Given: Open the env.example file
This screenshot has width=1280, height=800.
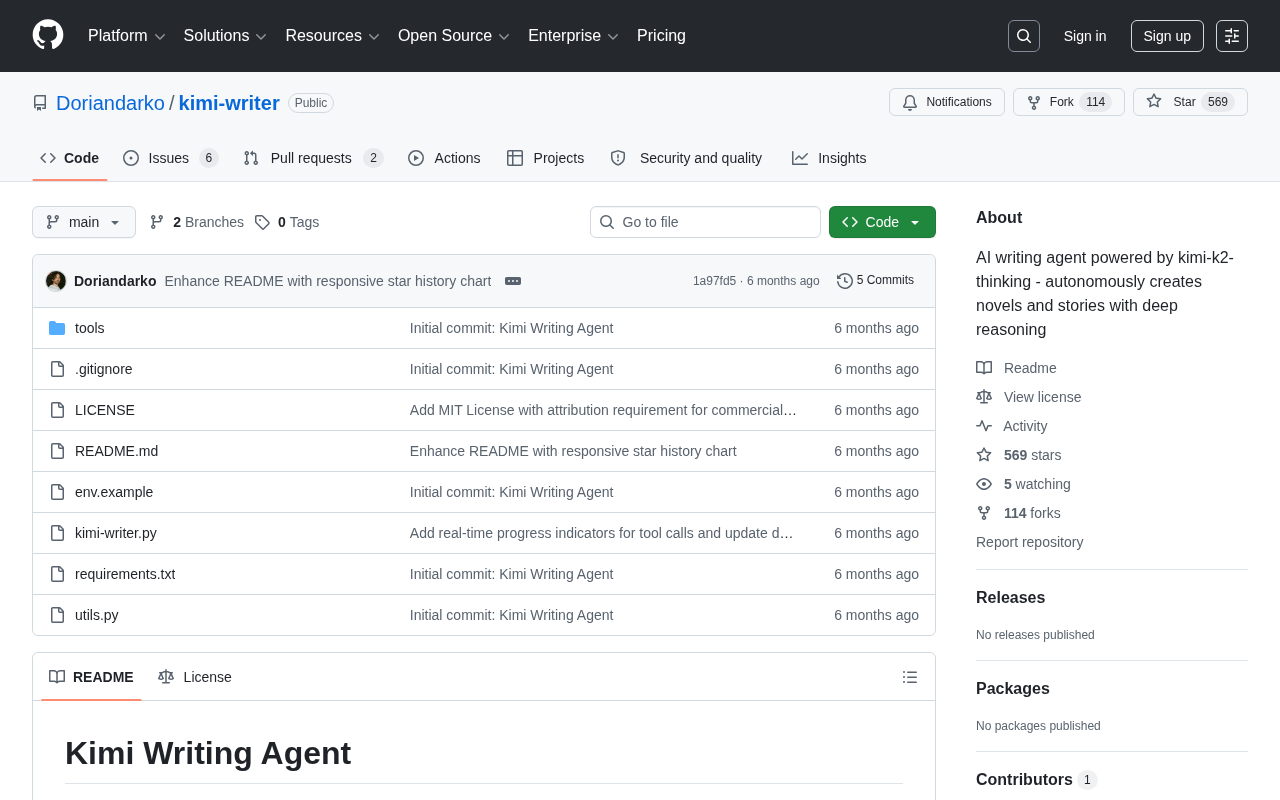Looking at the screenshot, I should coord(114,492).
